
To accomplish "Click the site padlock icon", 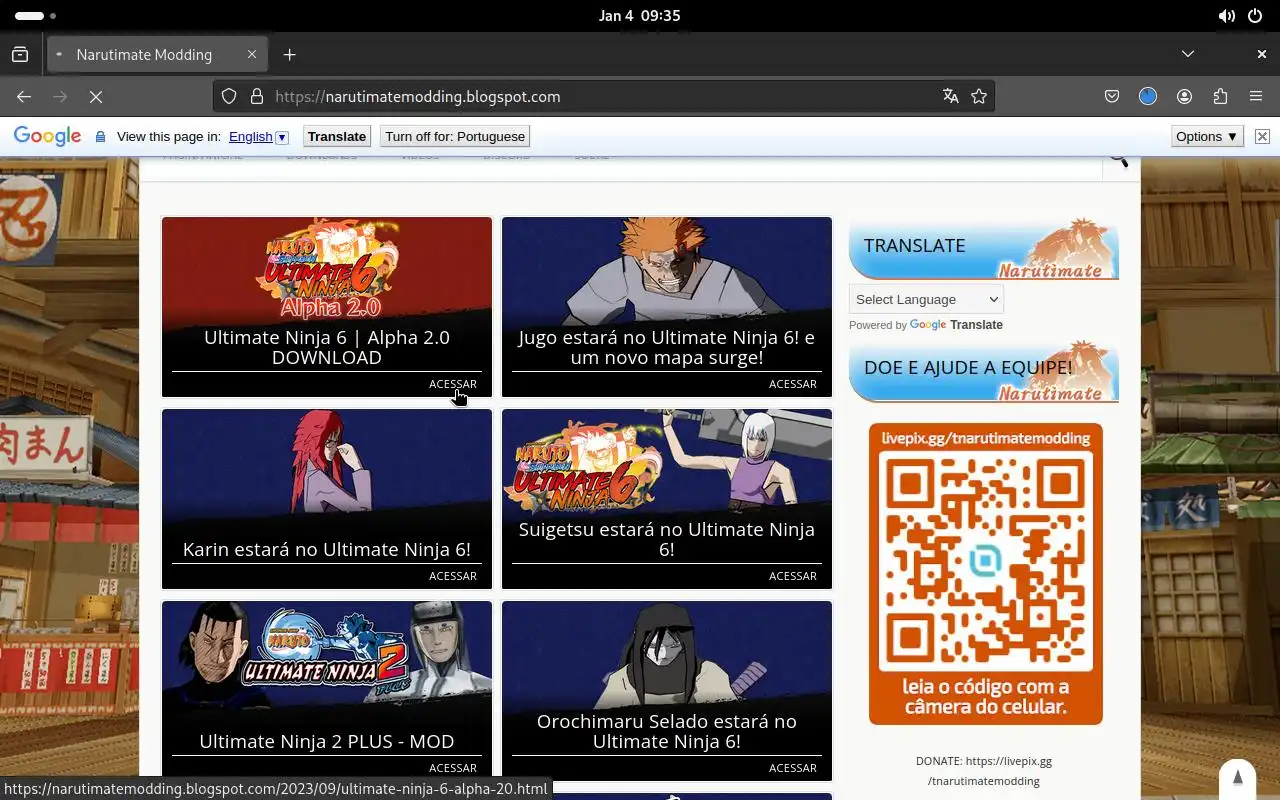I will (x=256, y=96).
